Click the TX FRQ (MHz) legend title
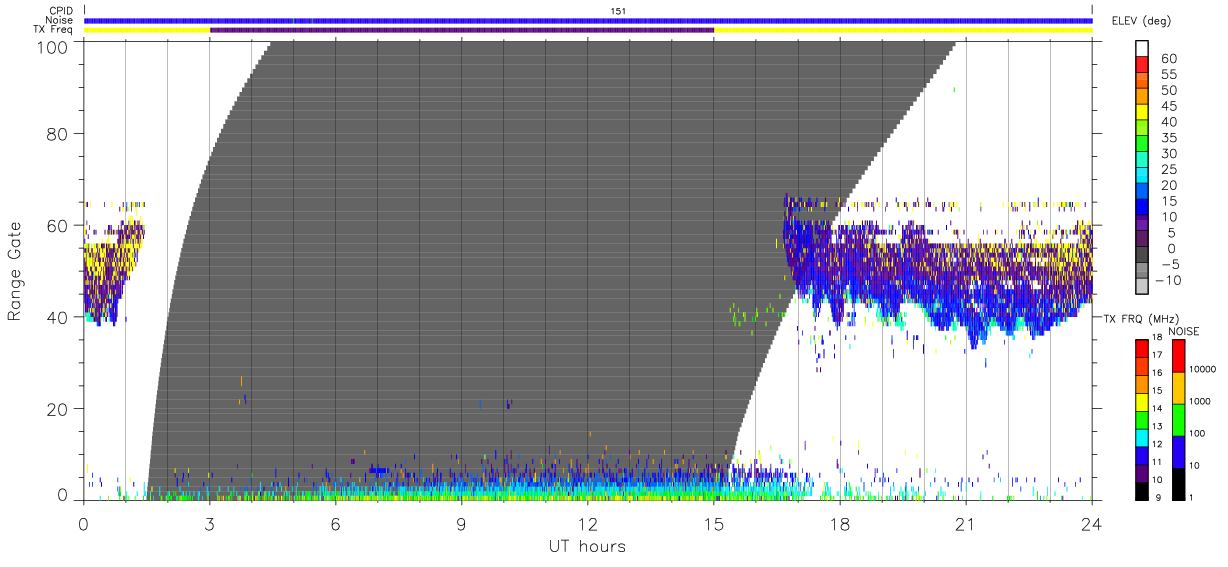This screenshot has height=567, width=1228. [x=1142, y=319]
